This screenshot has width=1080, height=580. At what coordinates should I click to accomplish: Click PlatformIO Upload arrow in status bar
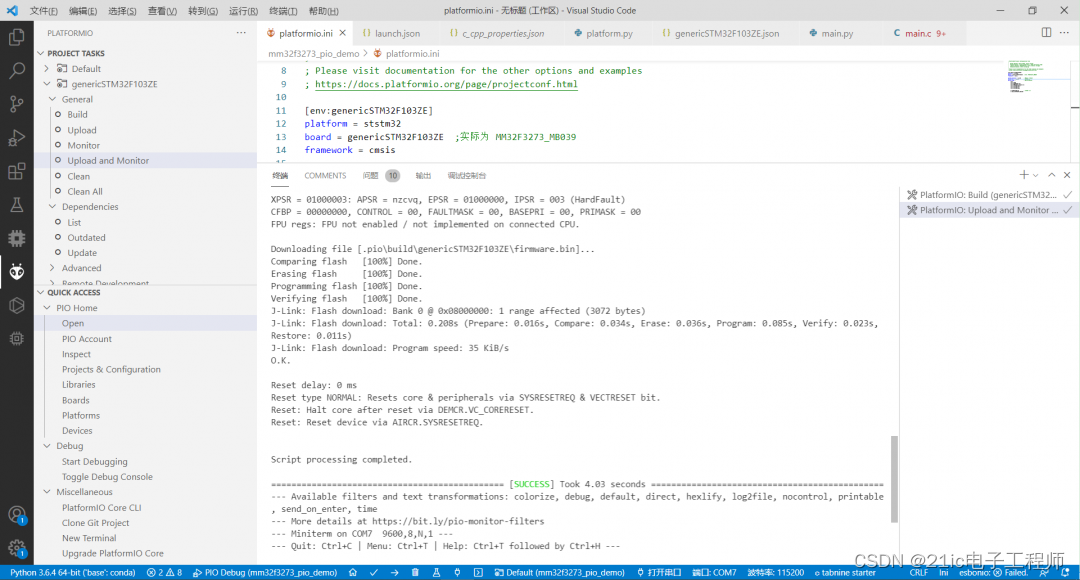pyautogui.click(x=394, y=572)
